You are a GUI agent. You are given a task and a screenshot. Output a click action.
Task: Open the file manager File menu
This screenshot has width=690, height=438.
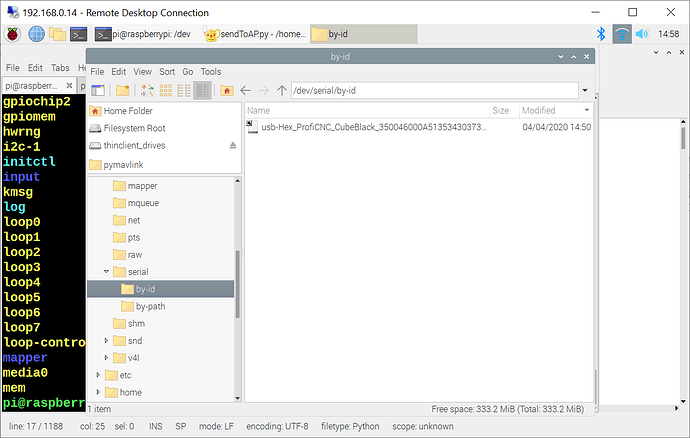tap(97, 72)
